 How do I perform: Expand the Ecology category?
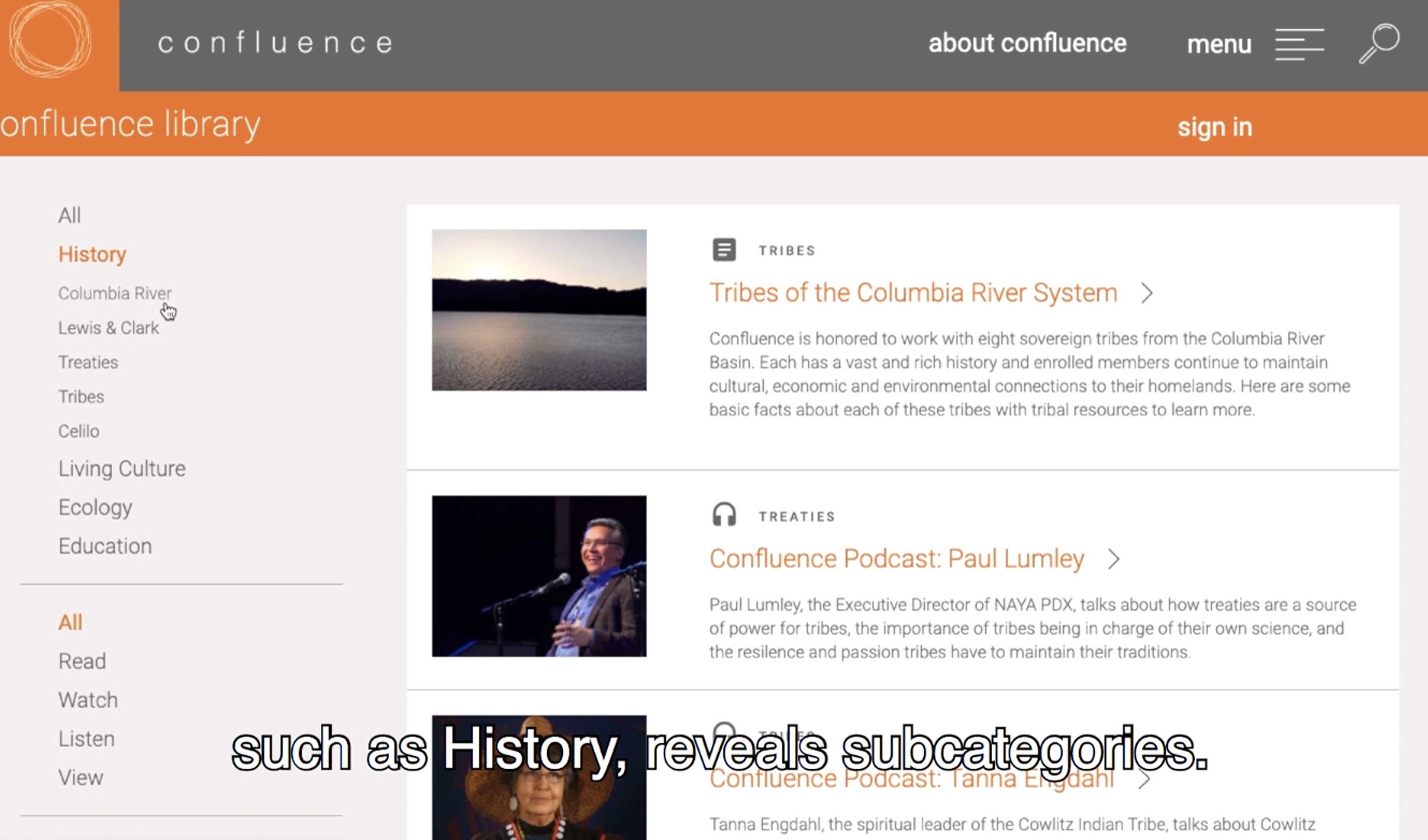95,507
